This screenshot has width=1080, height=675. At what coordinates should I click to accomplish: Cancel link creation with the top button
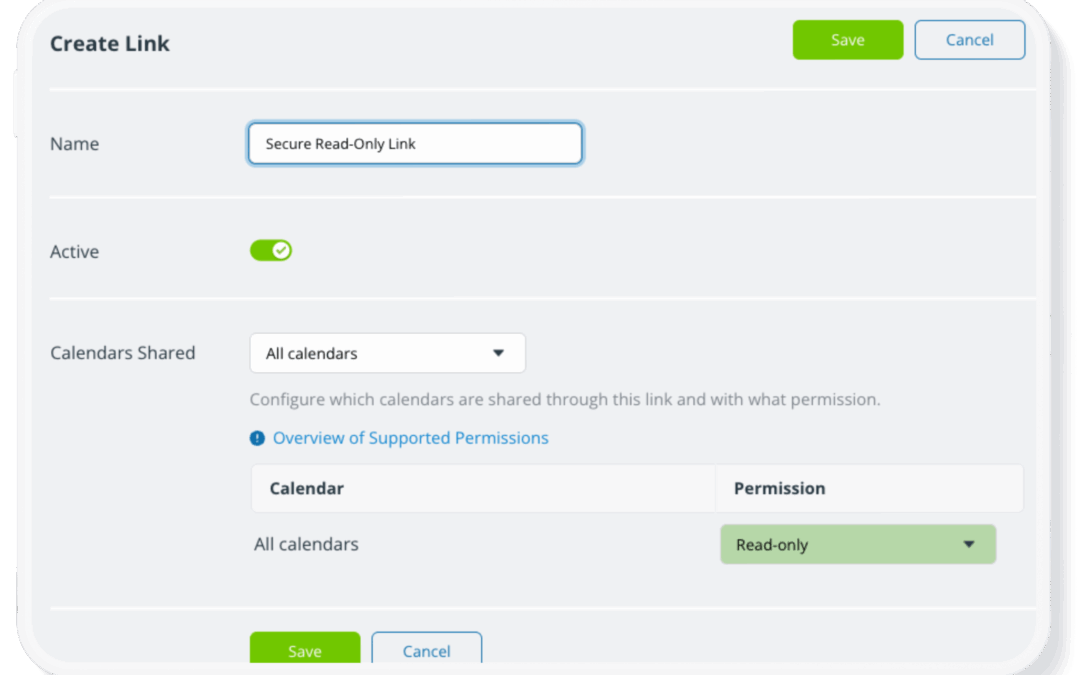click(x=969, y=40)
